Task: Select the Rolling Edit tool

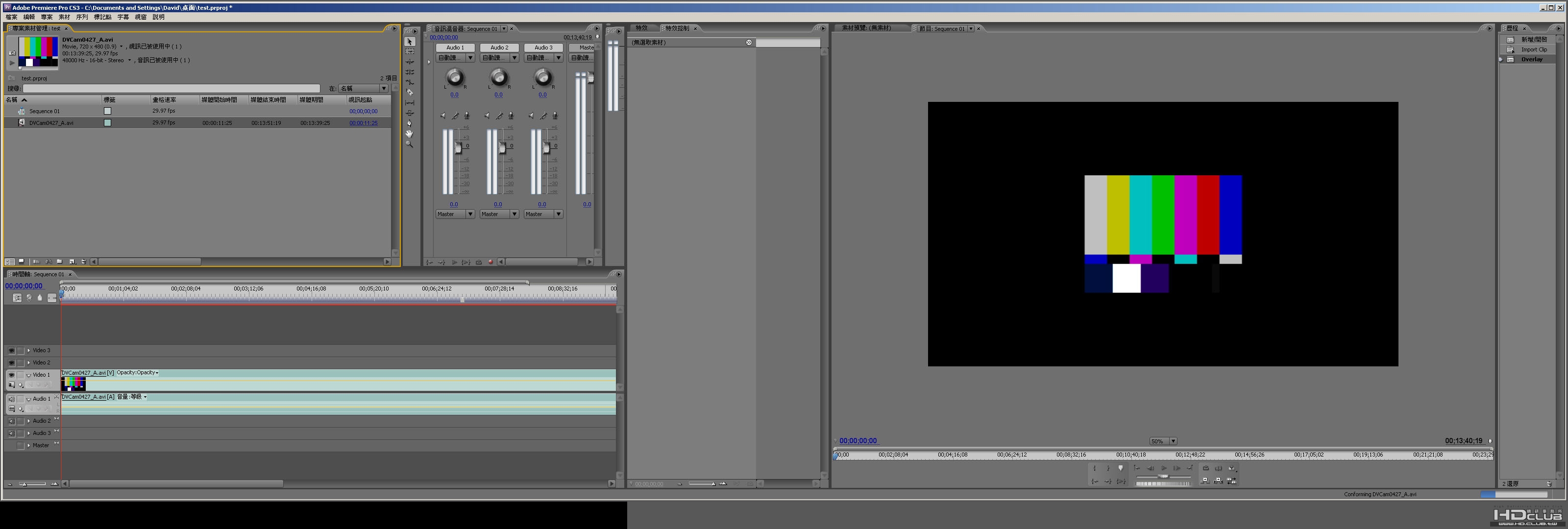Action: 410,72
